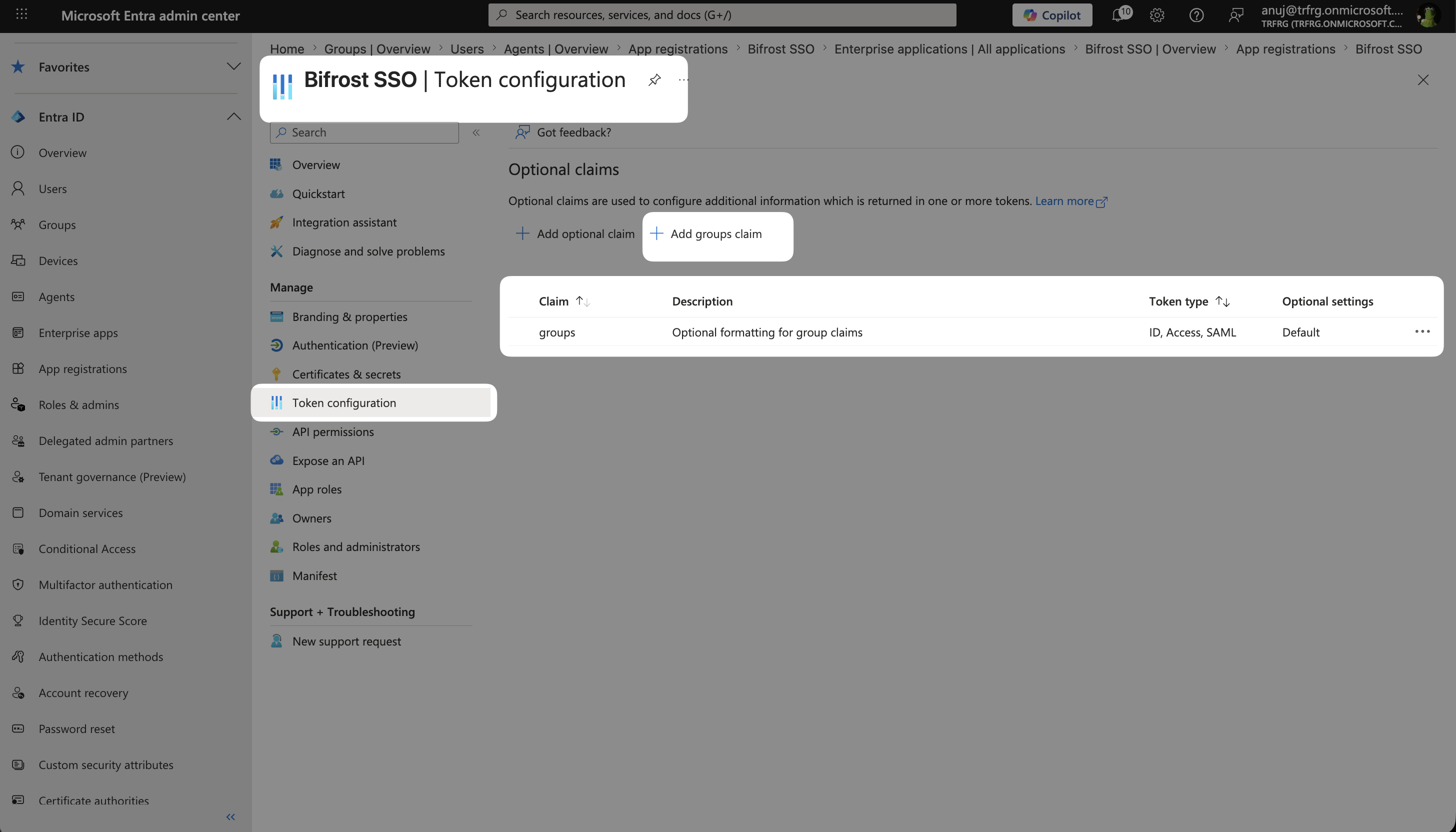The width and height of the screenshot is (1456, 832).
Task: Open the ellipsis menu beside page title
Action: (683, 79)
